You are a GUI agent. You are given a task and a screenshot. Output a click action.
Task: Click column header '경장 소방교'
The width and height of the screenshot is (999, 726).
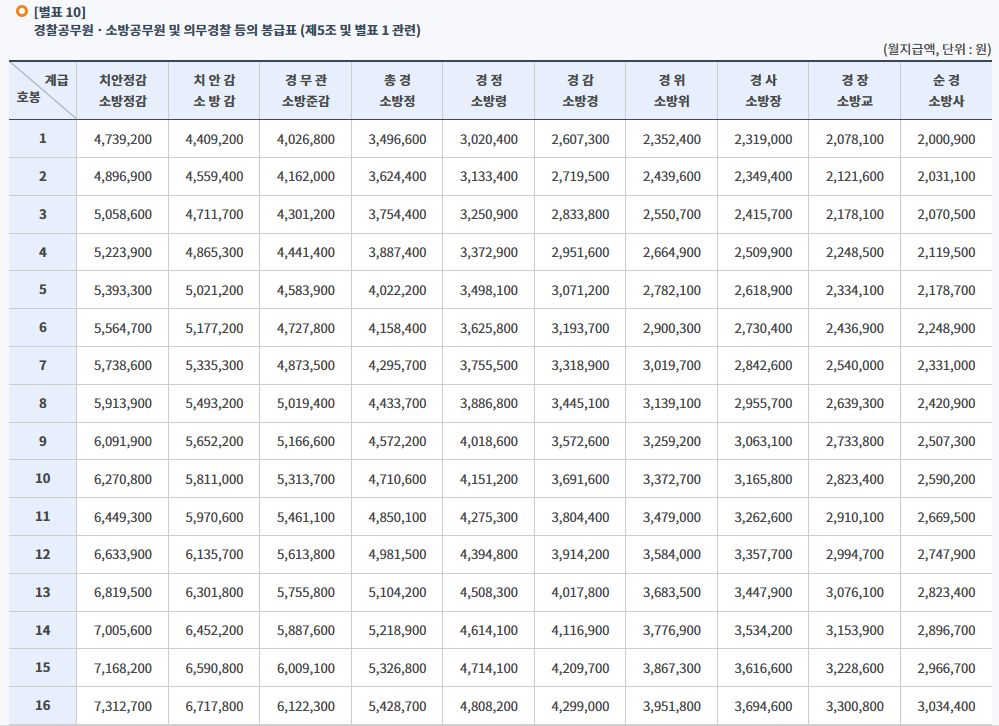tap(854, 90)
